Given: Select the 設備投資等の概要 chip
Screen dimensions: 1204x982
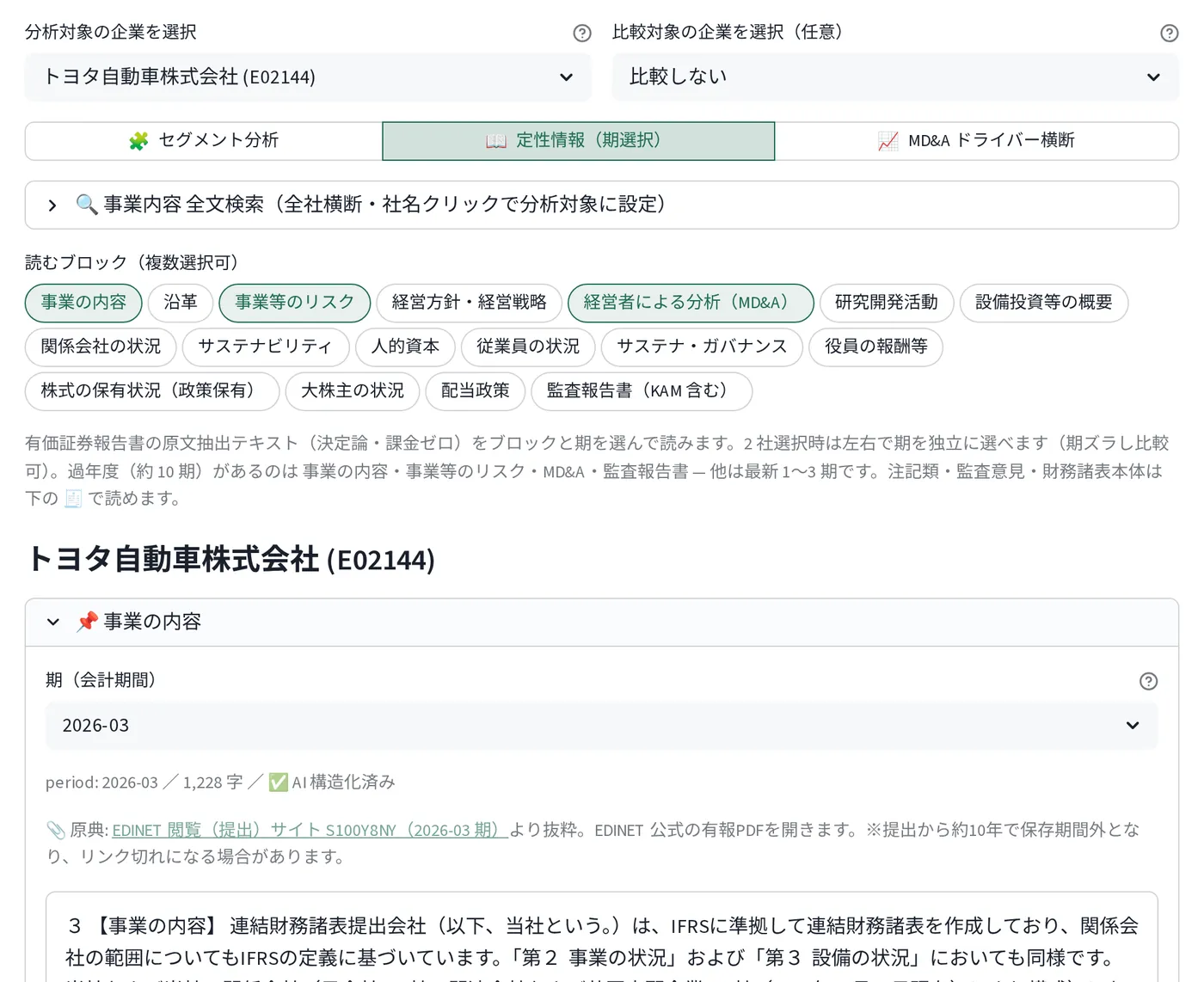Looking at the screenshot, I should tap(1044, 303).
